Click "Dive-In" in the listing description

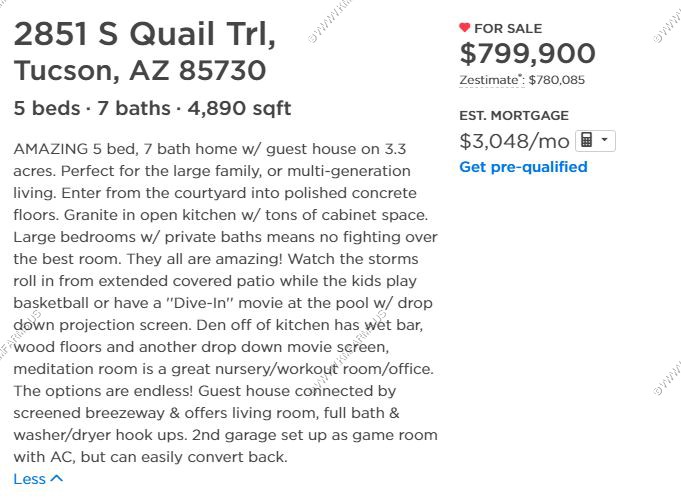200,303
